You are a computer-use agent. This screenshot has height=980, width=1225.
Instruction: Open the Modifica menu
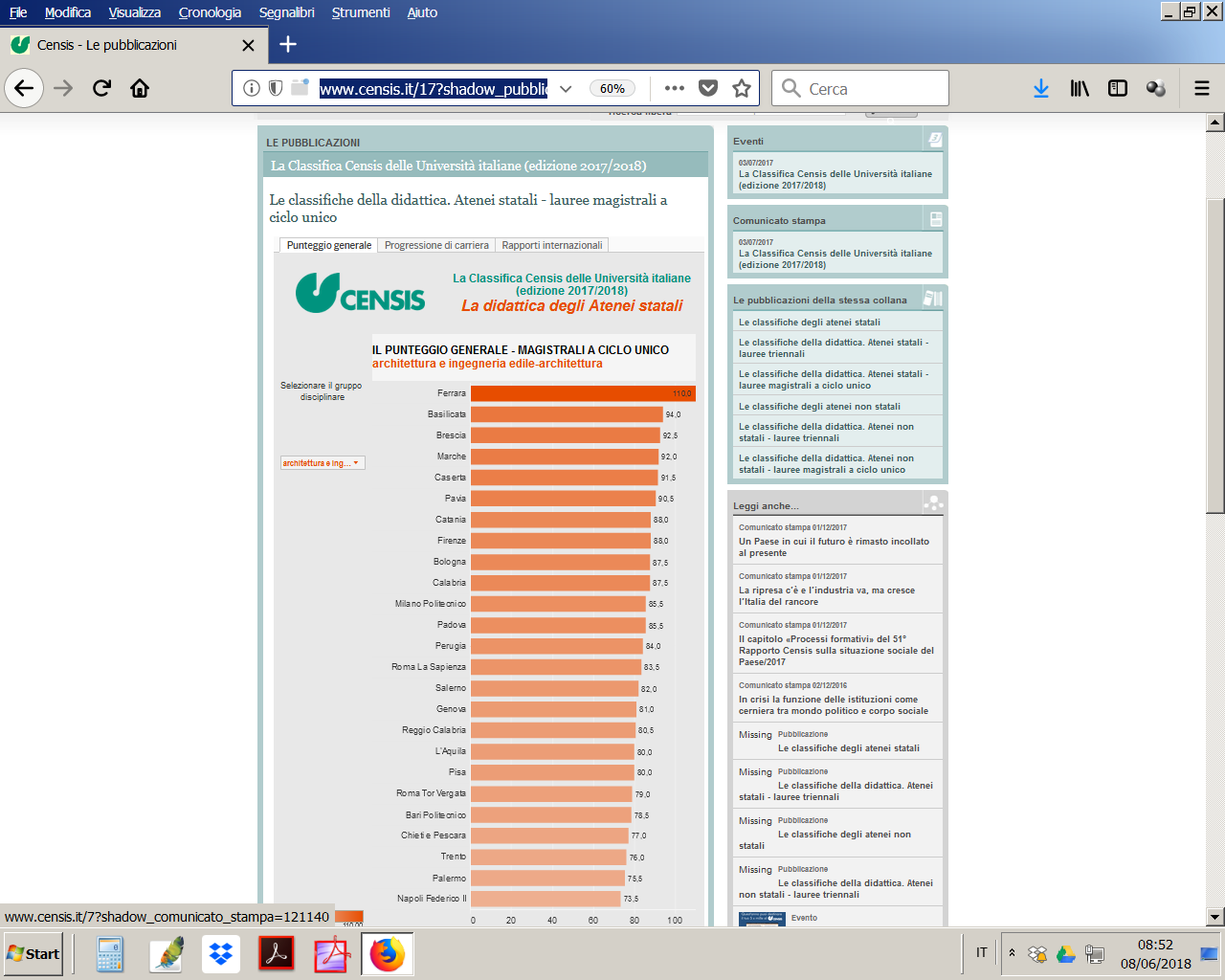point(68,12)
